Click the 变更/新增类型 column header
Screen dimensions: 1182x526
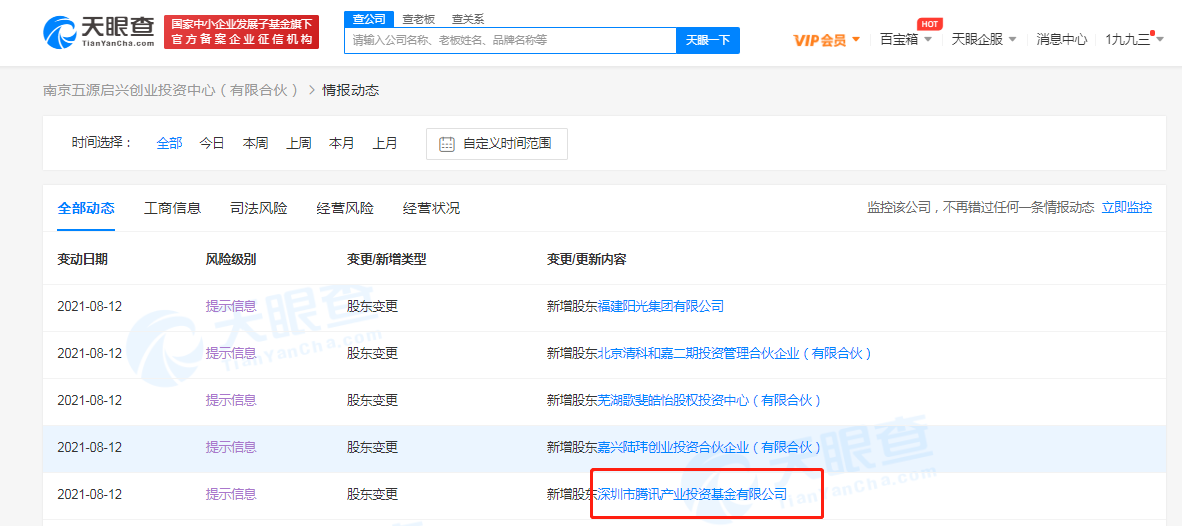coord(387,260)
